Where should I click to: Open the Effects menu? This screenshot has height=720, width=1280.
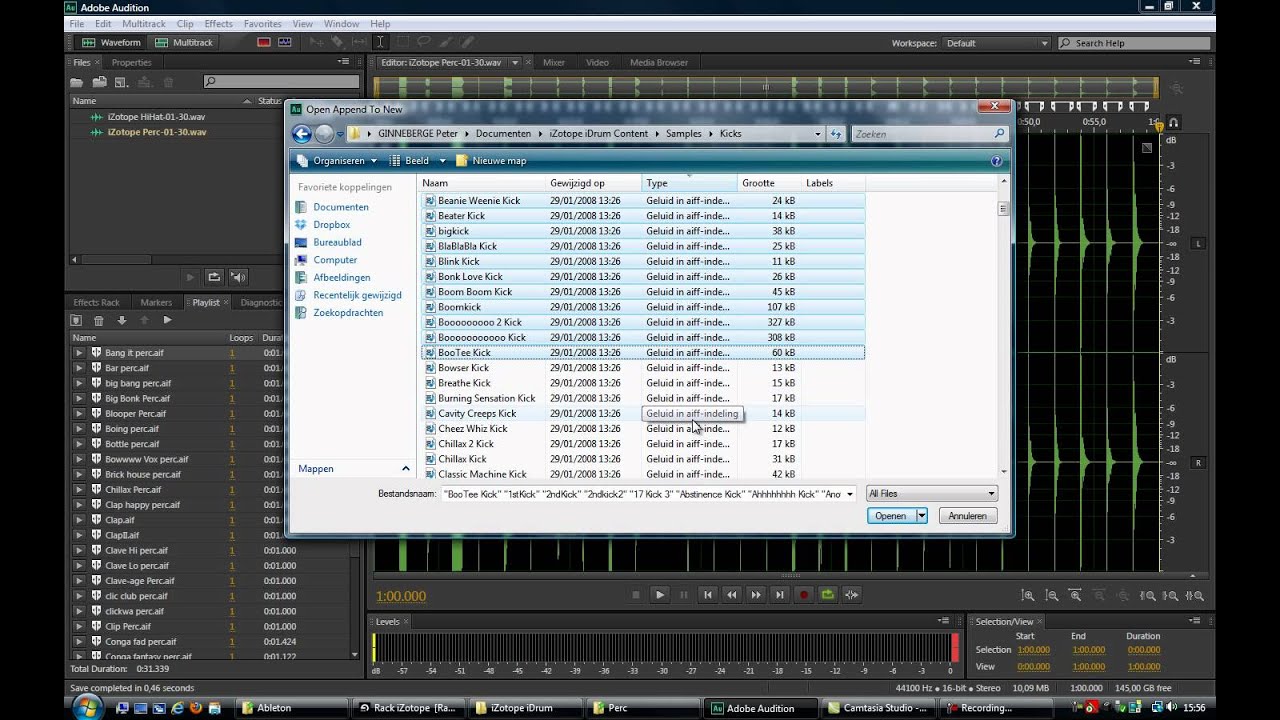tap(218, 24)
